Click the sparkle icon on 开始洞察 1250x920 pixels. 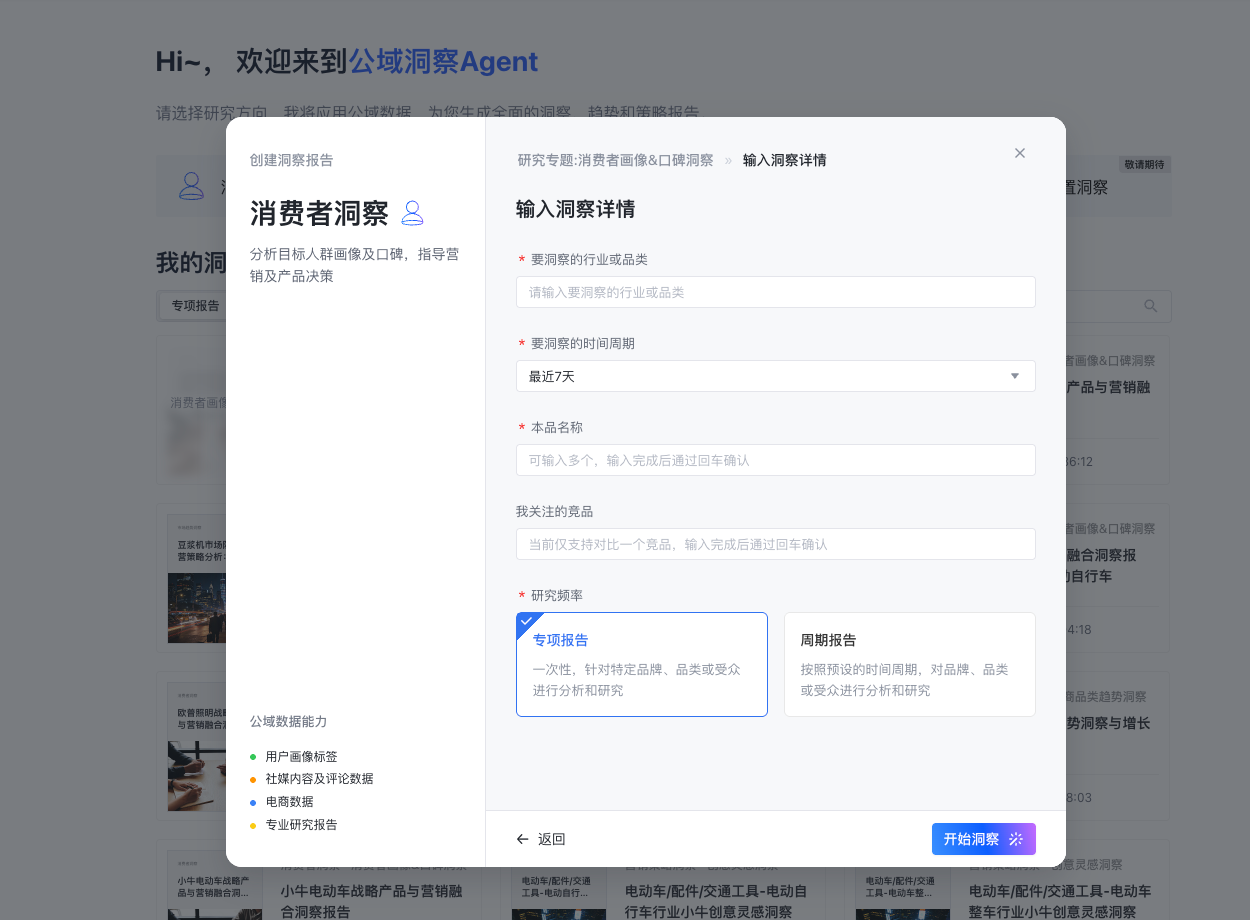point(1016,839)
